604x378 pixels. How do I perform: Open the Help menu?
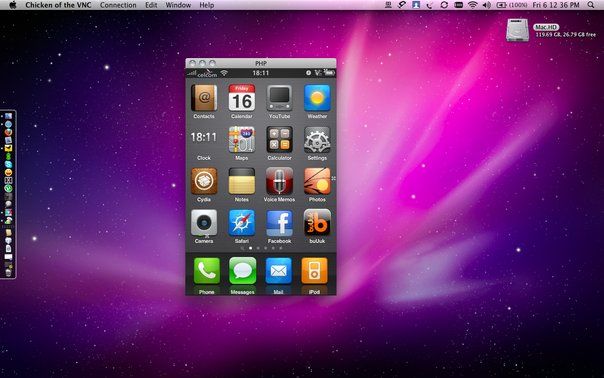[x=206, y=5]
